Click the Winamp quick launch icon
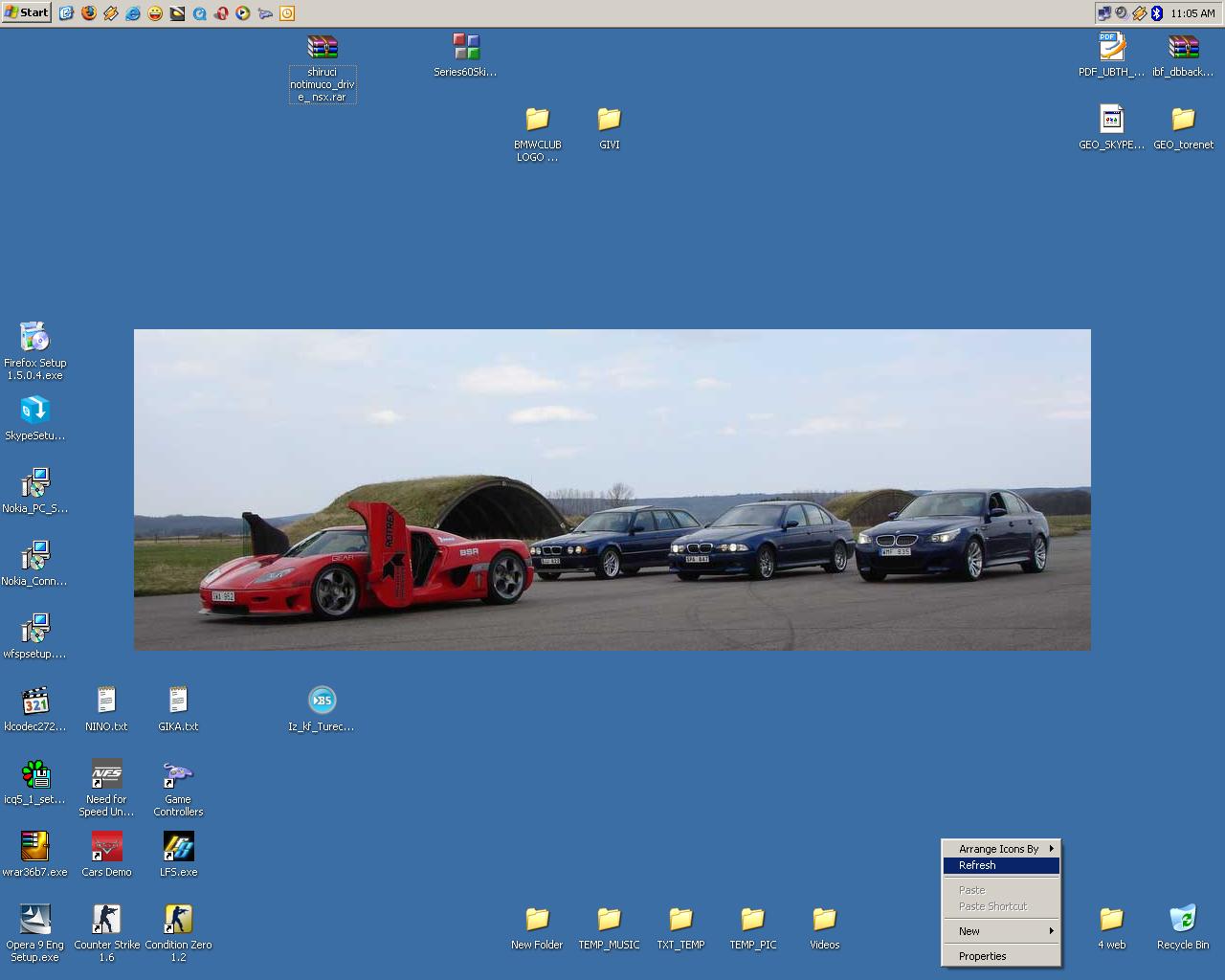Viewport: 1225px width, 980px height. 111,13
